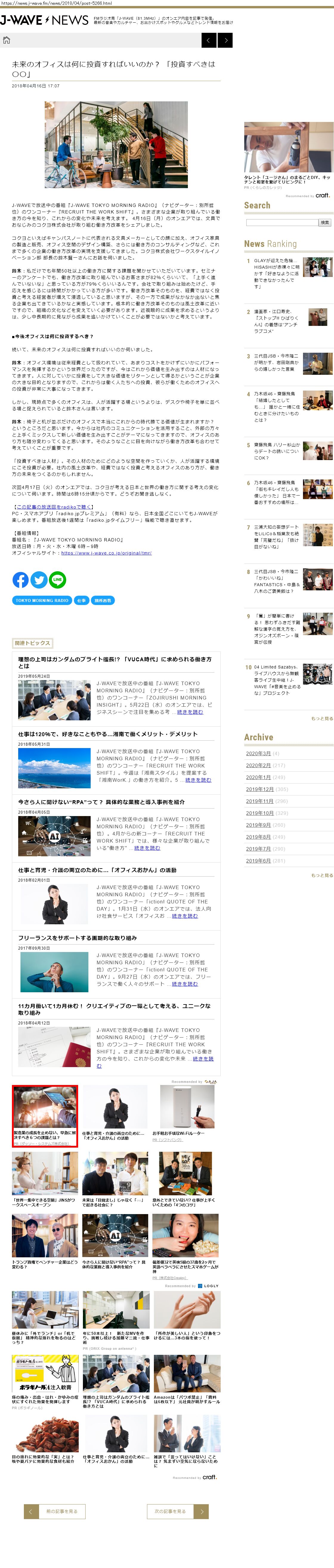Share the article via LINE
This screenshot has height=1568, width=334.
point(57,580)
